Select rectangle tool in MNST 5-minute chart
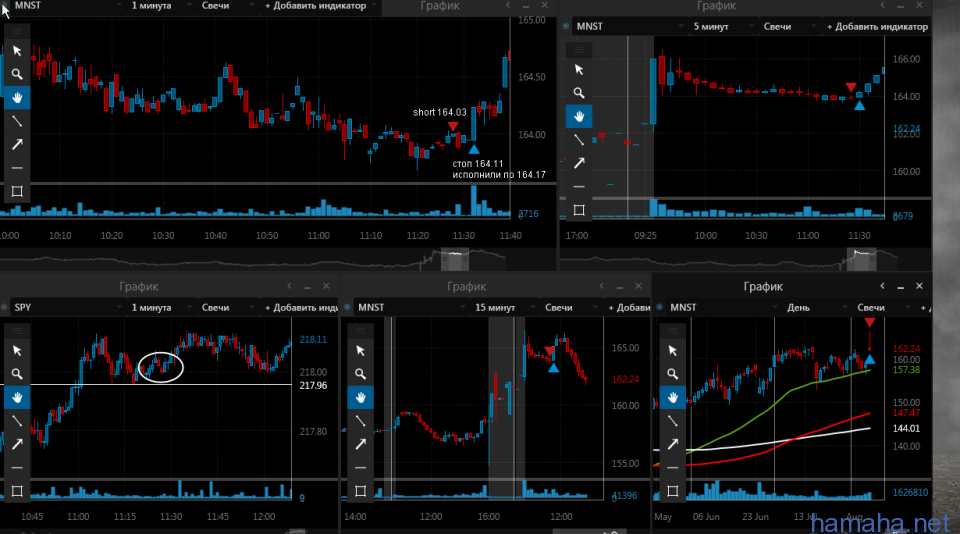The height and width of the screenshot is (534, 960). tap(579, 210)
